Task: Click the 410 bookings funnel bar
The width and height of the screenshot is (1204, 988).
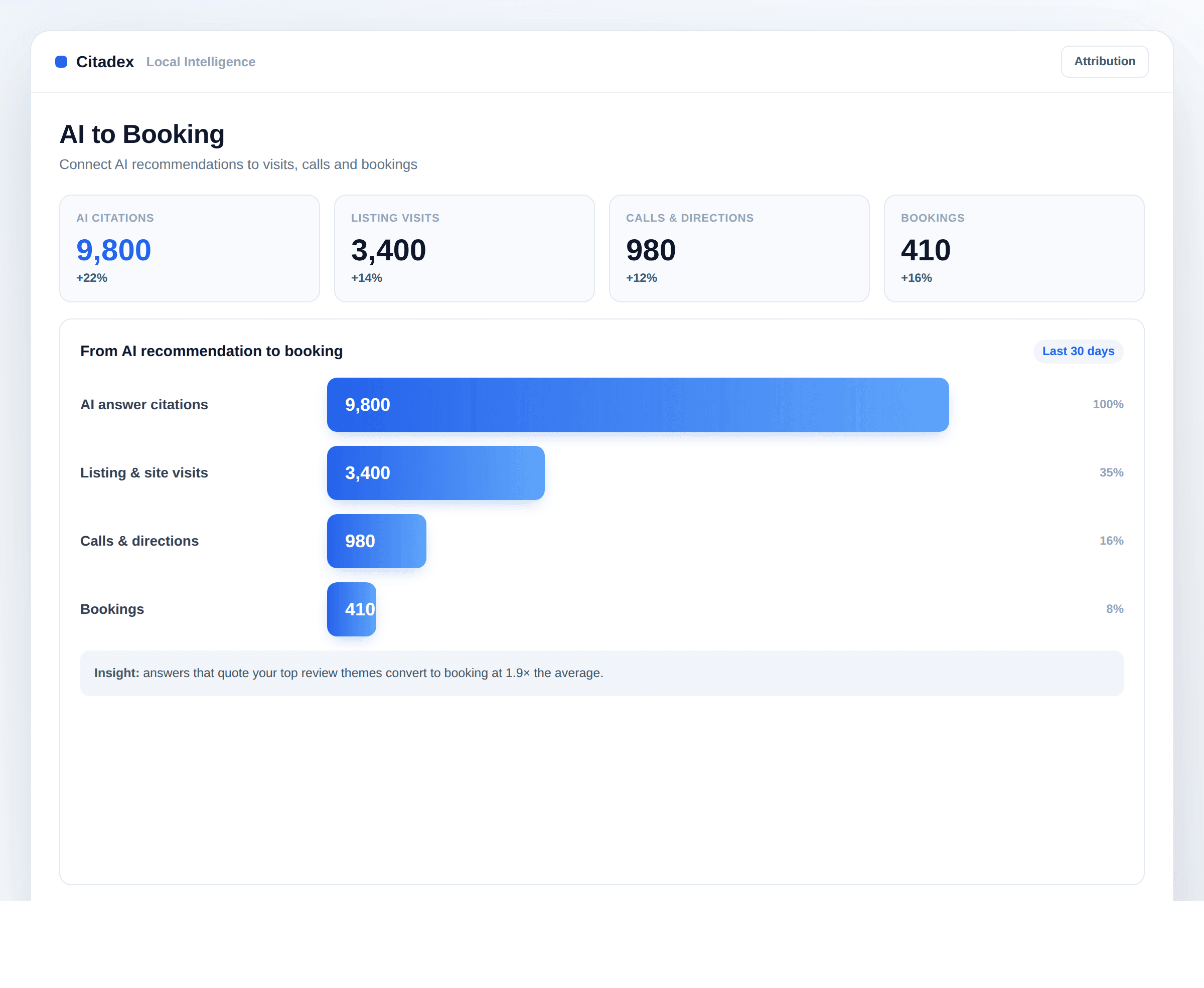Action: coord(351,609)
